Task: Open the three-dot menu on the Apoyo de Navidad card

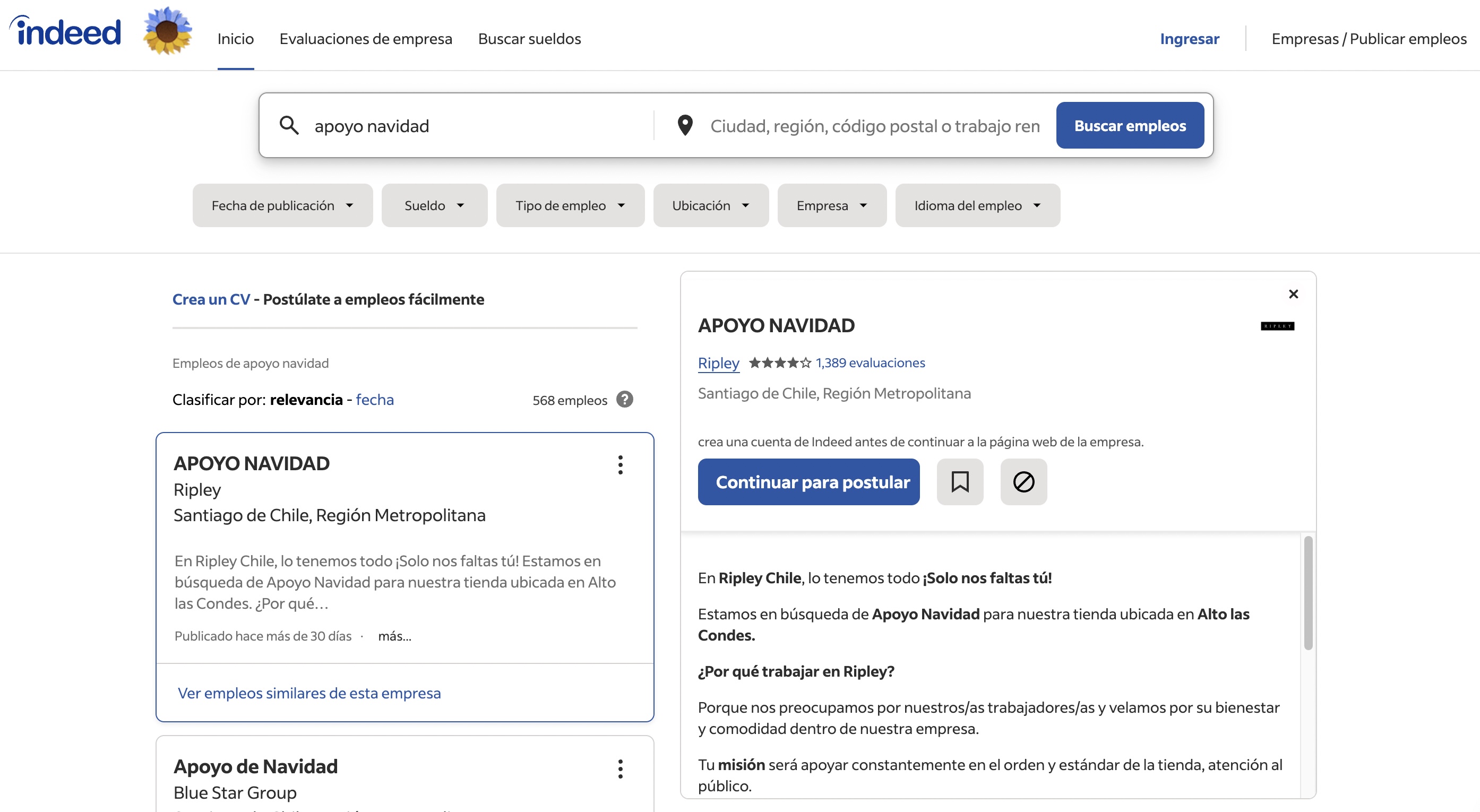Action: coord(620,768)
